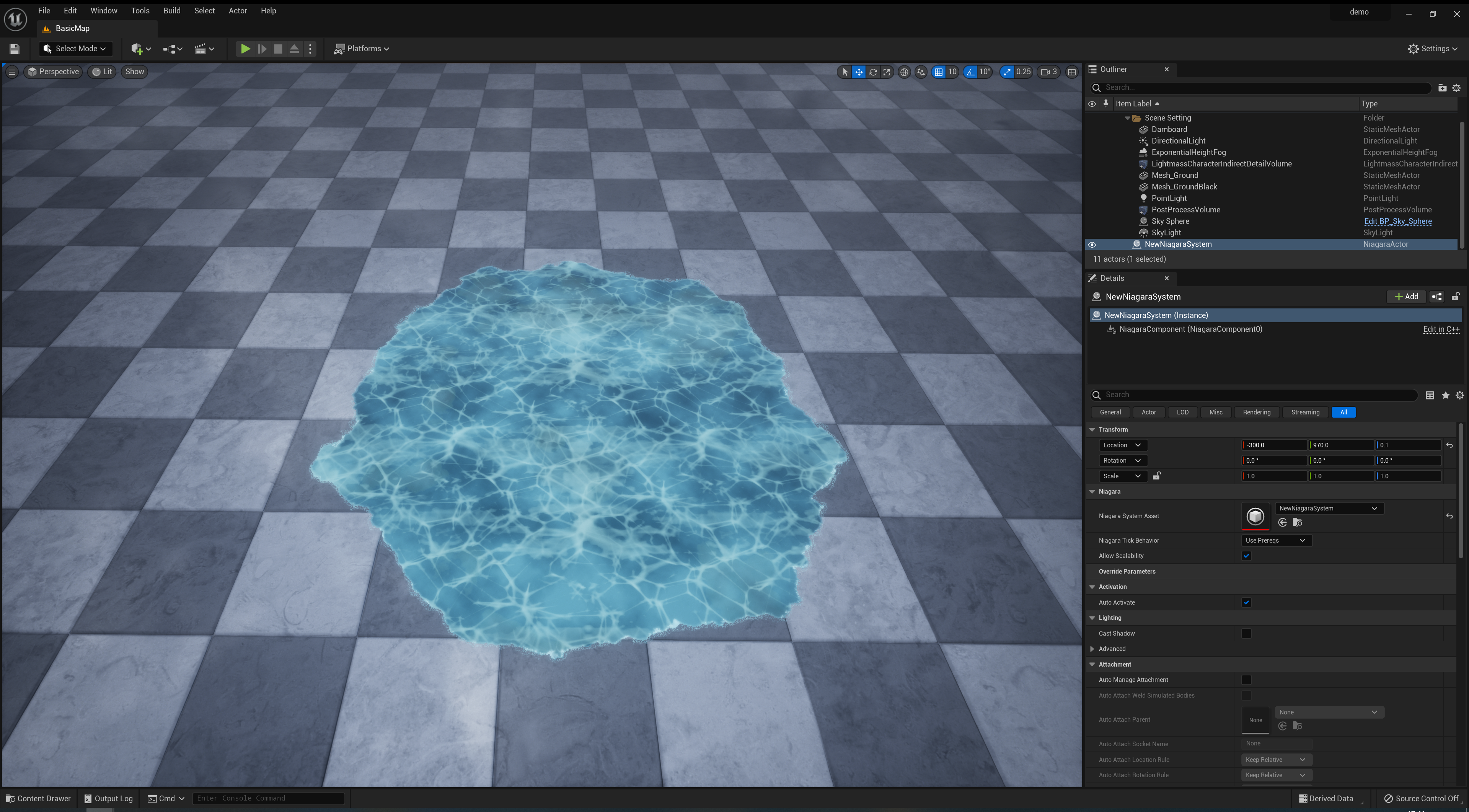Save the current level with the floppy icon
Image resolution: width=1469 pixels, height=812 pixels.
[x=14, y=49]
